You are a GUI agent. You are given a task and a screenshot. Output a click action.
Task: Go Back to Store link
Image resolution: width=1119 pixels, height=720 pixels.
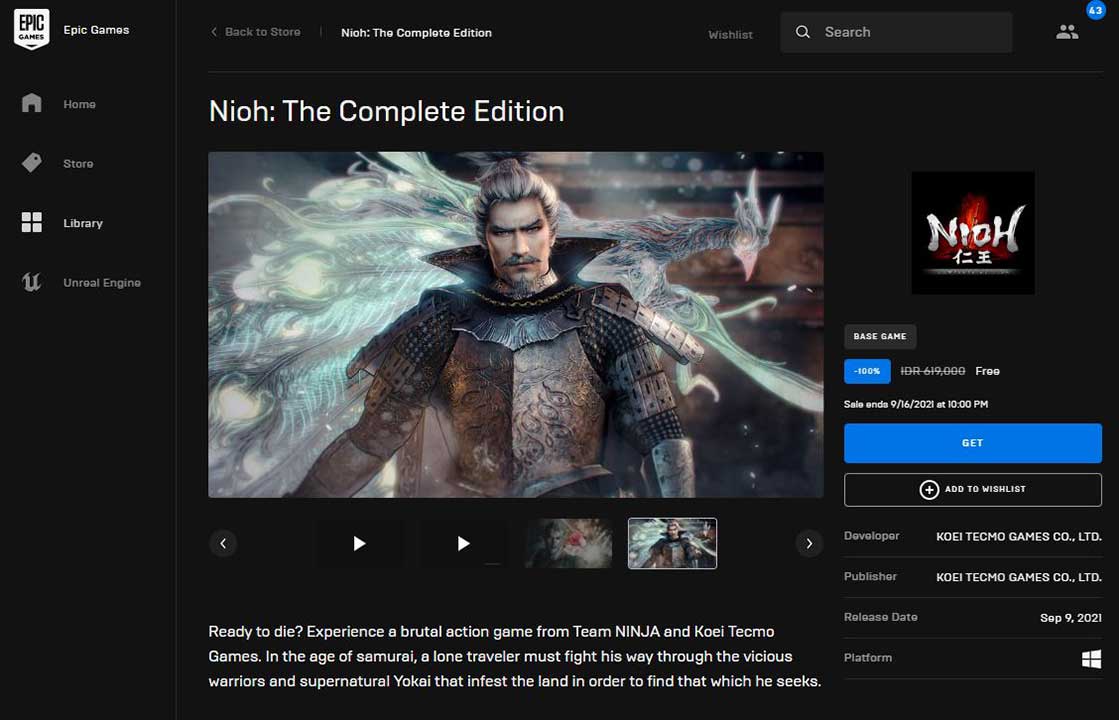pyautogui.click(x=263, y=32)
